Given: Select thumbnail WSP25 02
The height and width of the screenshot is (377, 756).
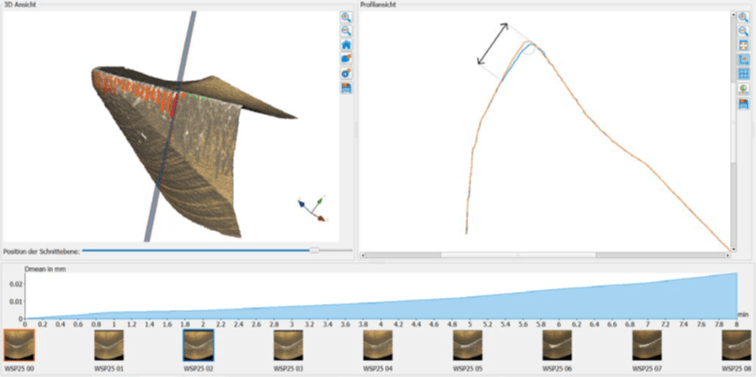Looking at the screenshot, I should [198, 345].
